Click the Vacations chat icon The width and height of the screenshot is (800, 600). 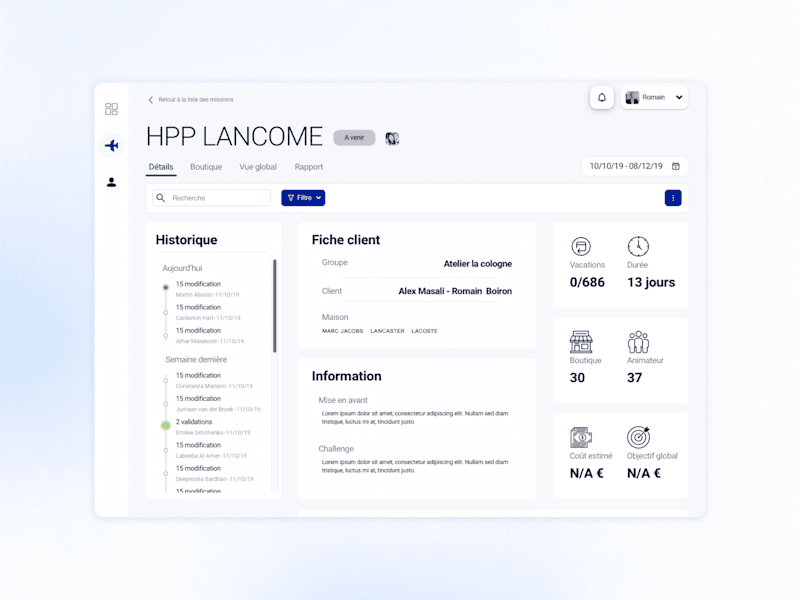coord(581,246)
